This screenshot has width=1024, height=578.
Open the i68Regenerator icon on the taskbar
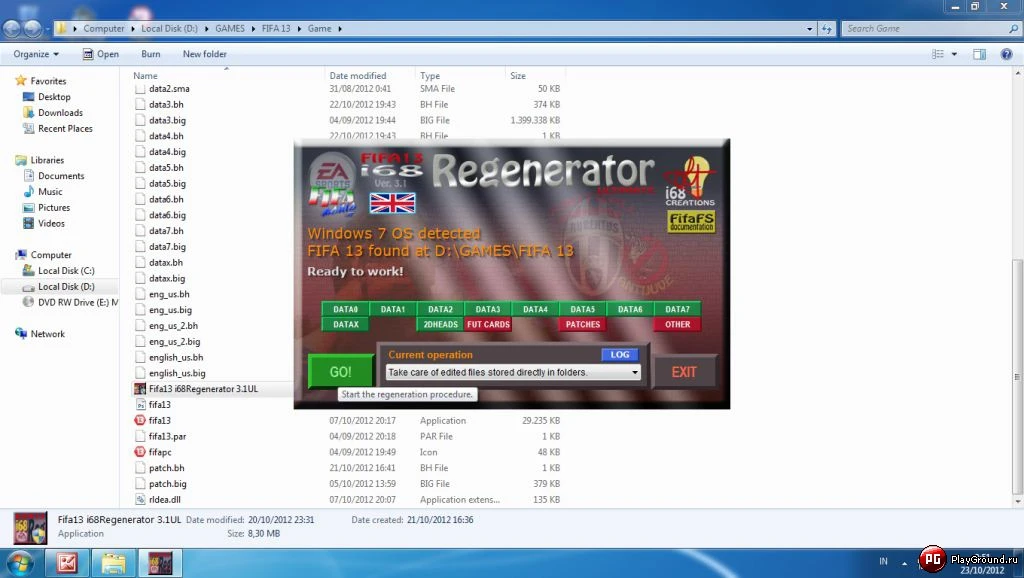tap(159, 563)
